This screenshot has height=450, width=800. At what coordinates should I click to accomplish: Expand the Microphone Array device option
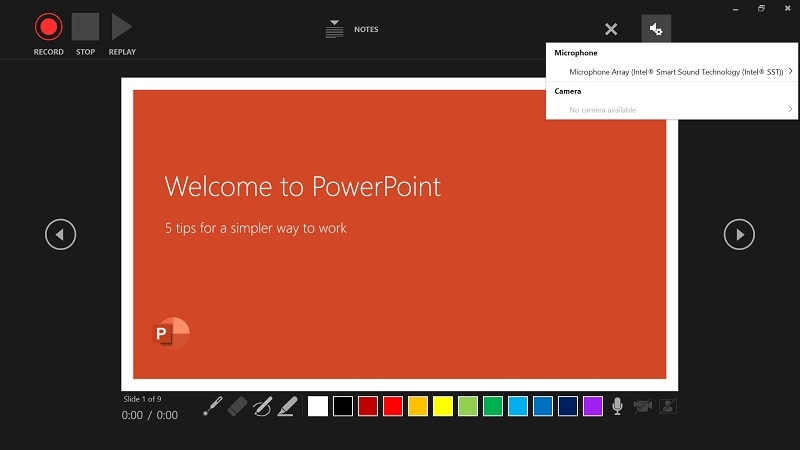[671, 72]
